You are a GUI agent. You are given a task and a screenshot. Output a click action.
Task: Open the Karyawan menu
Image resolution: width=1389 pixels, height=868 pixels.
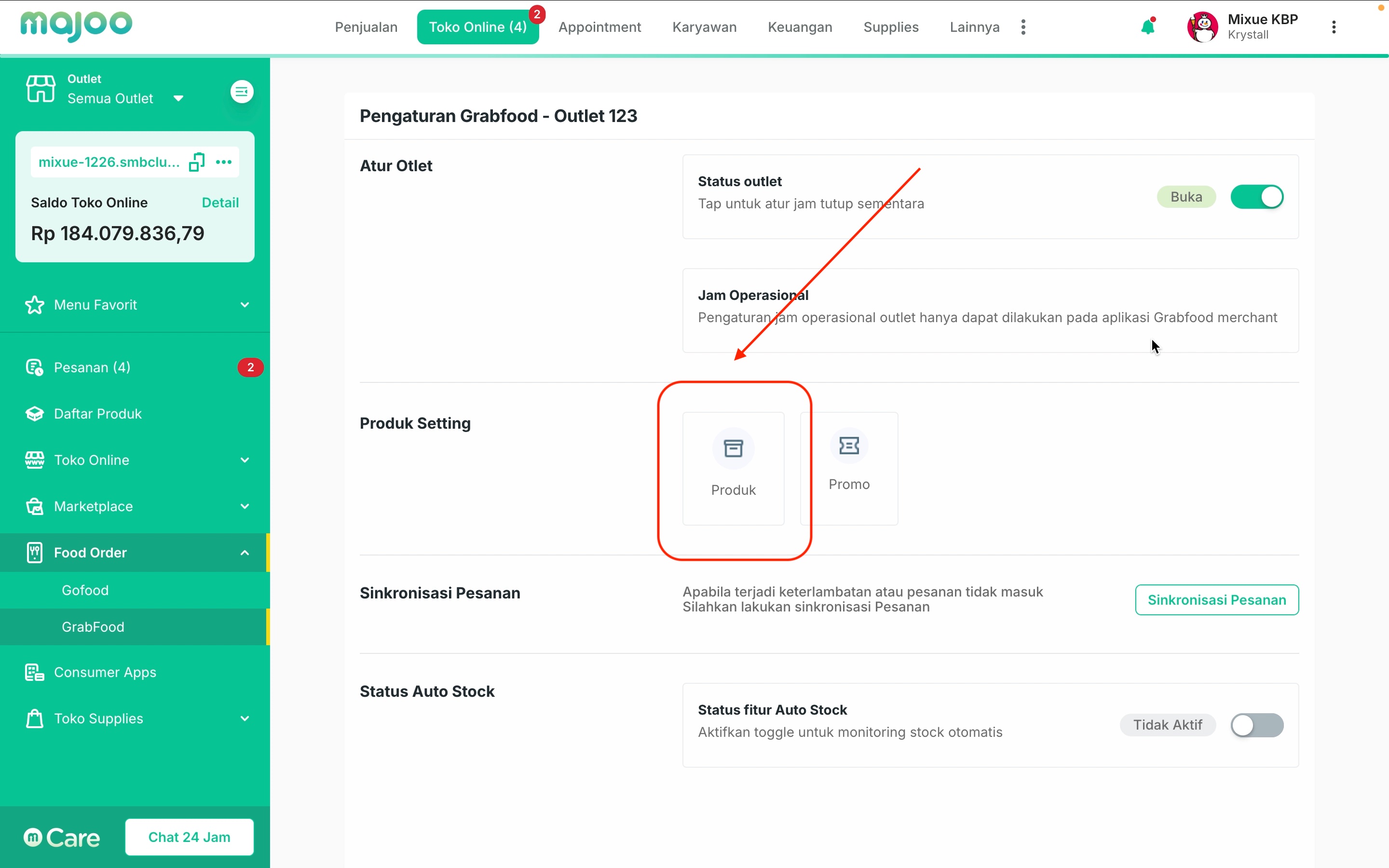click(x=704, y=27)
